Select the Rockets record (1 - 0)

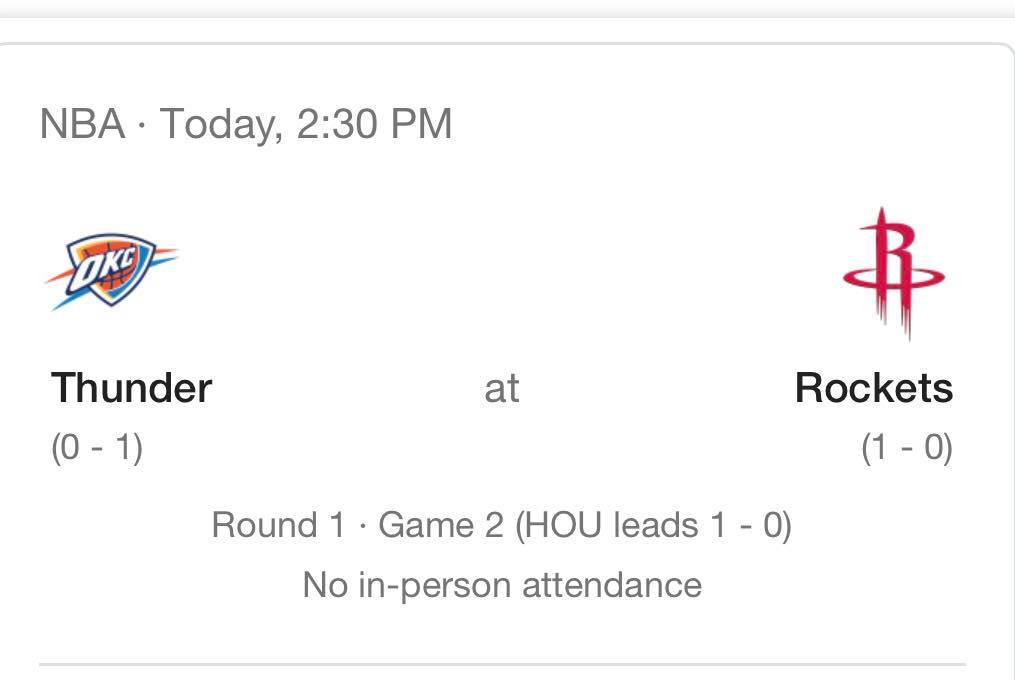point(907,448)
